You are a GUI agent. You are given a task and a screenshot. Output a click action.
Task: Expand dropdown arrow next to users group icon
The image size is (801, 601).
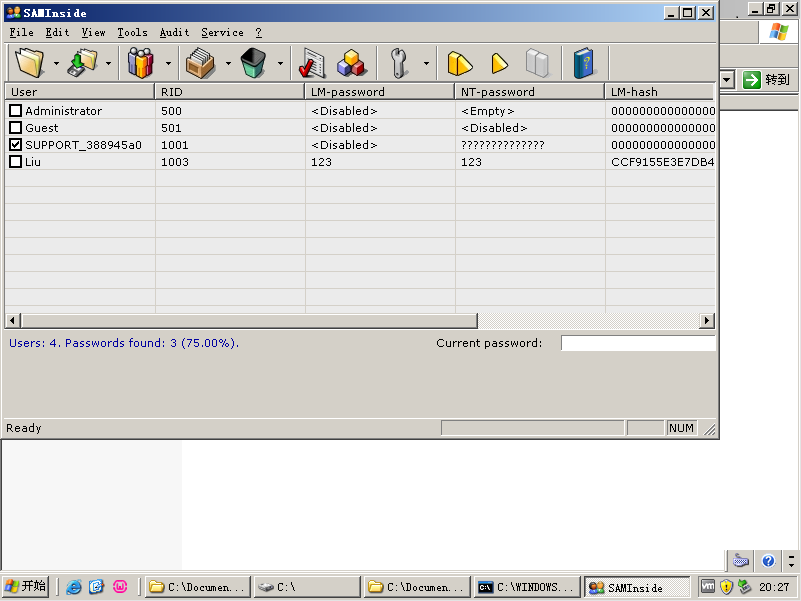click(168, 63)
